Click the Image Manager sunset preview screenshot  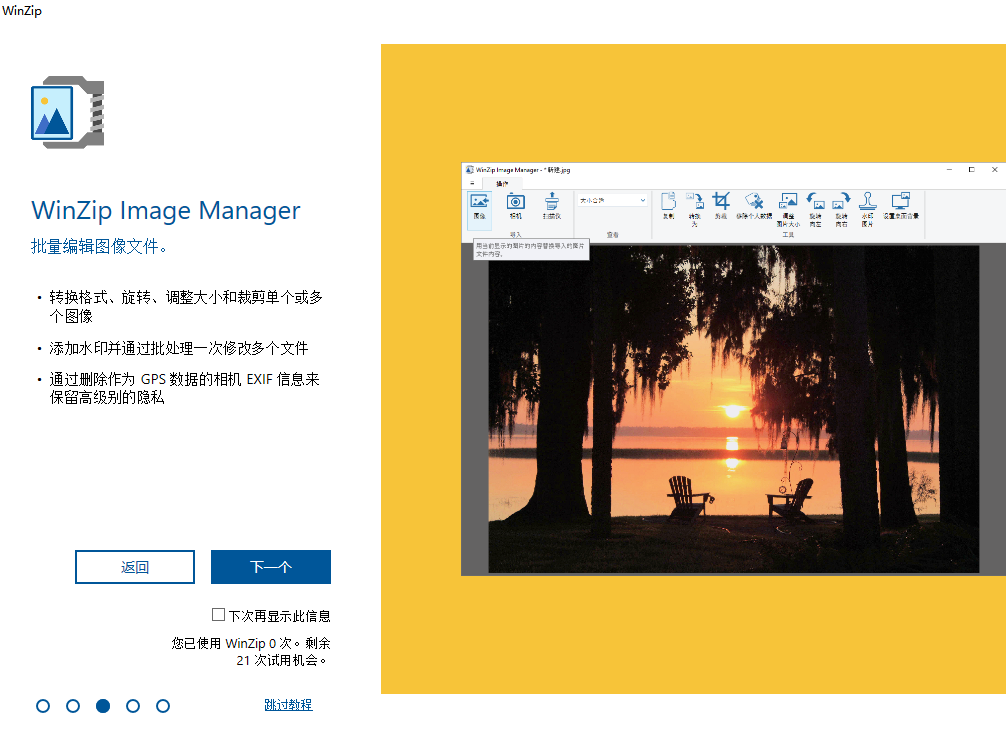(x=733, y=369)
